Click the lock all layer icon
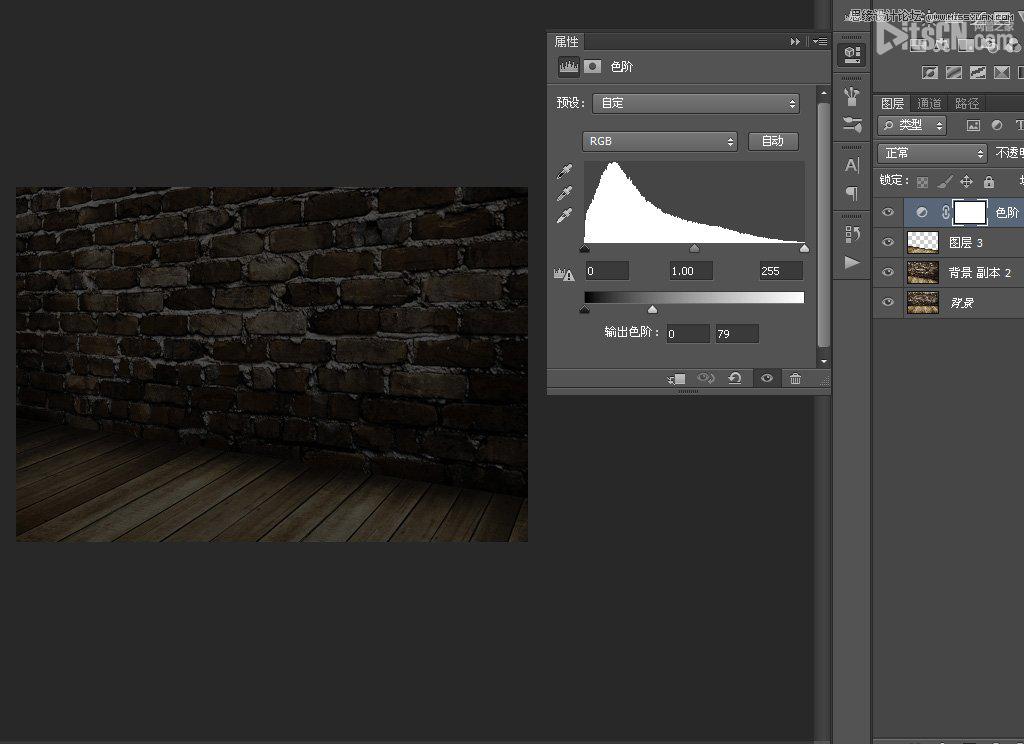Screen dimensions: 1024x744 pos(989,182)
